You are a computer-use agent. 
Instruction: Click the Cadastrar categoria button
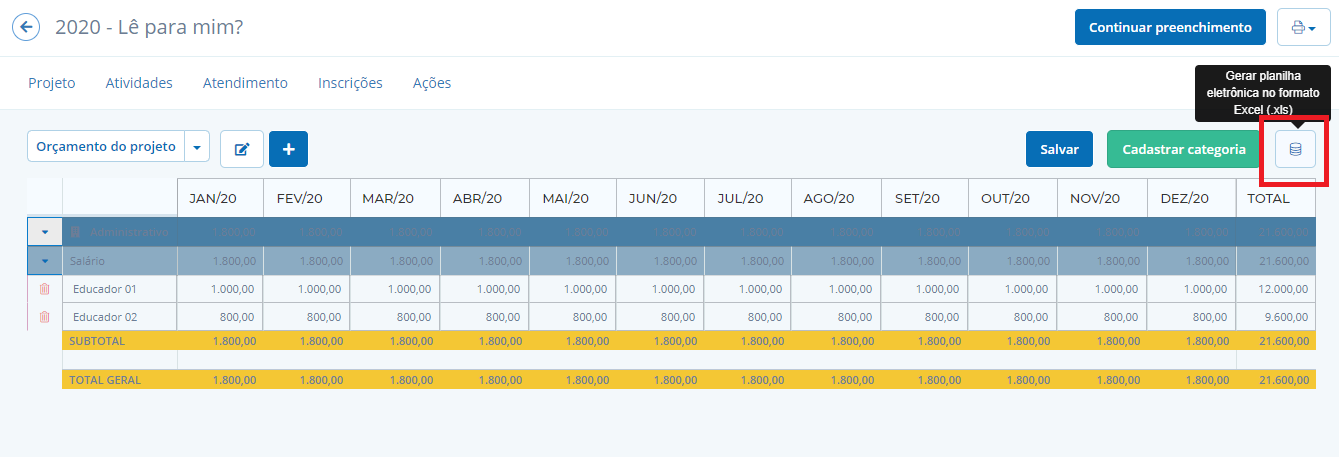coord(1183,149)
